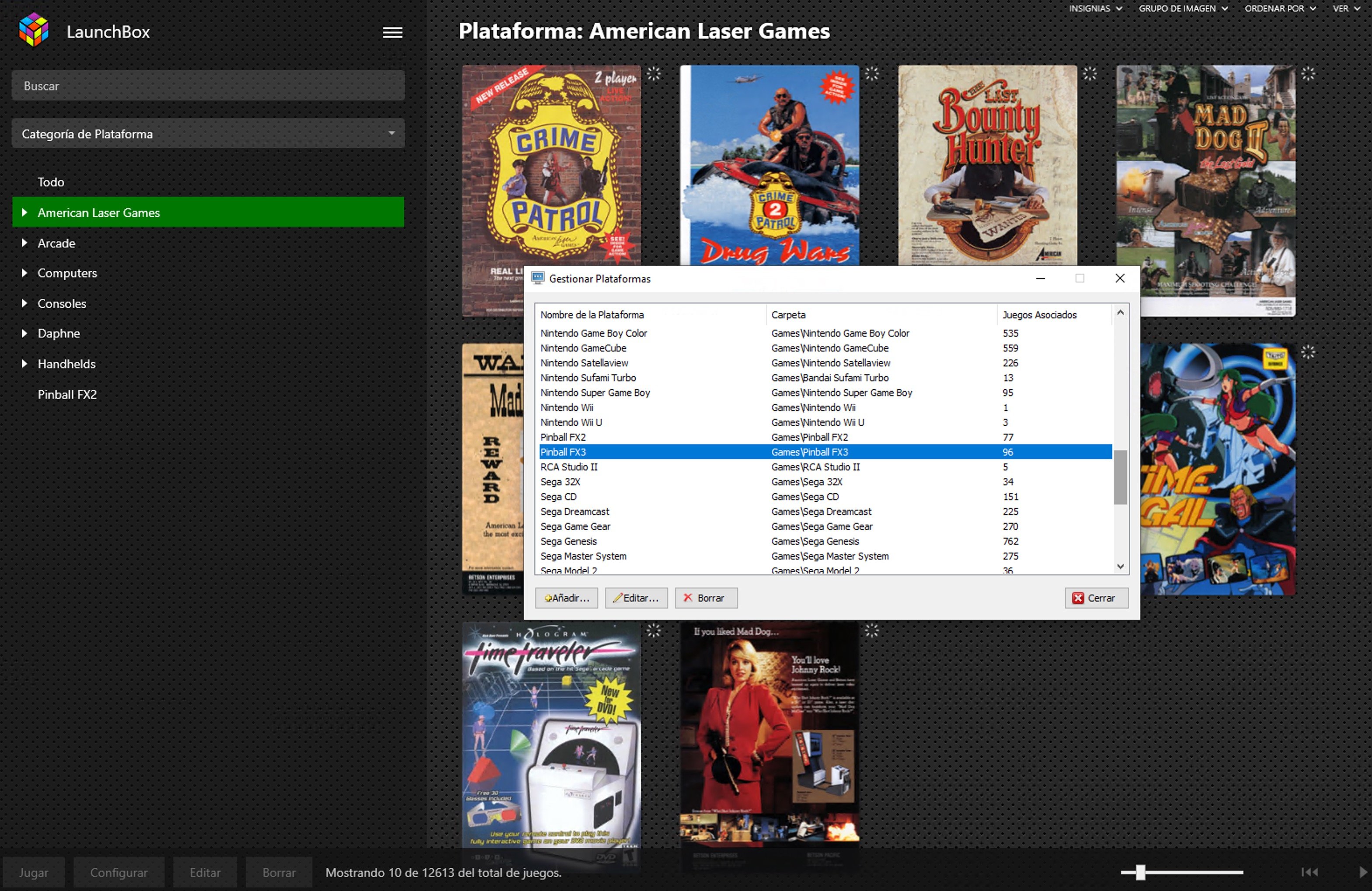The image size is (1372, 891).
Task: Click the loading spinner beside Time Gal cover
Action: tap(1308, 352)
